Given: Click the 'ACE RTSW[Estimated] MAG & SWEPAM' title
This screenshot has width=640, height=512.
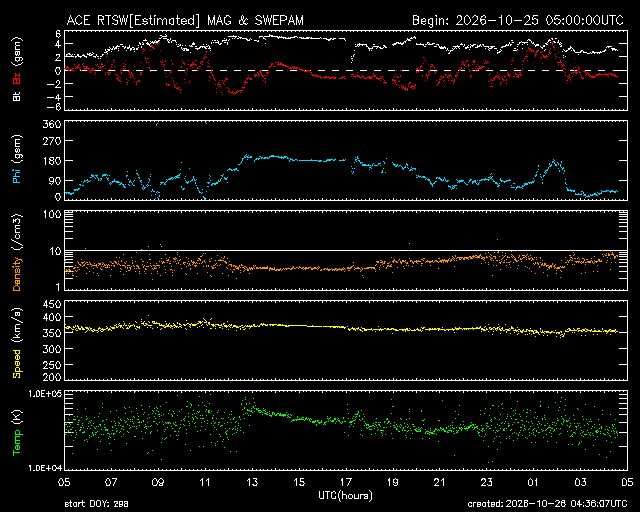Looking at the screenshot, I should [x=185, y=20].
